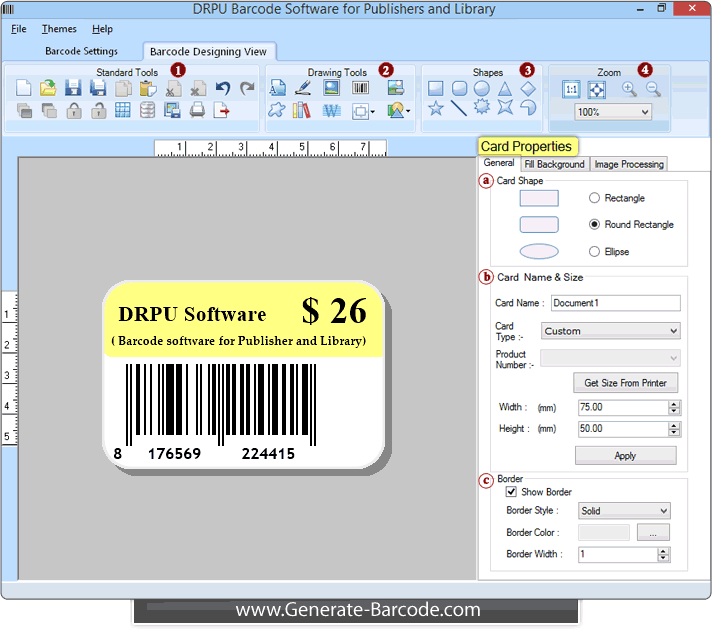Redo the last undone action
Image resolution: width=712 pixels, height=629 pixels.
click(247, 88)
